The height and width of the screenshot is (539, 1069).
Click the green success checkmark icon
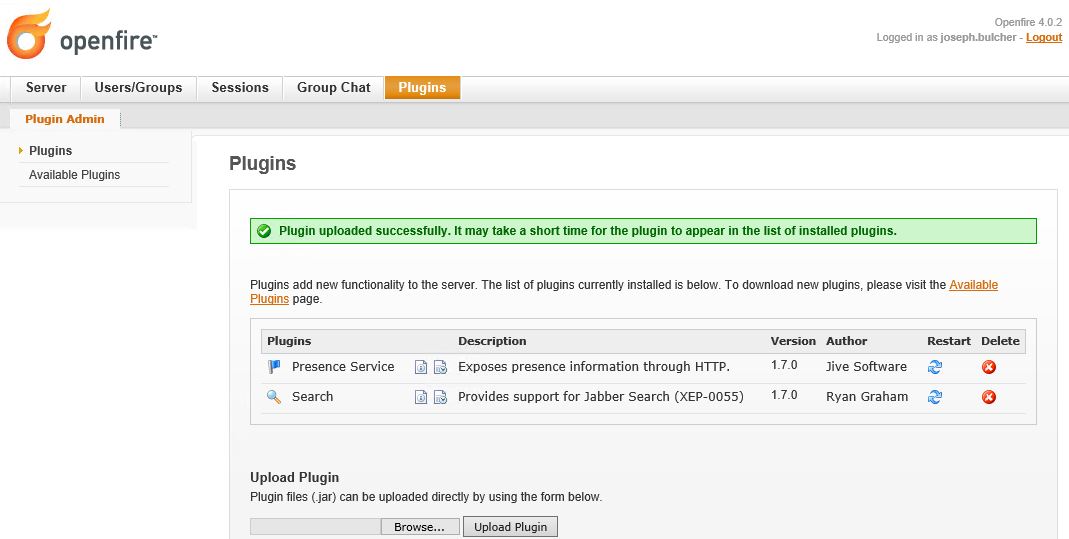pos(264,231)
